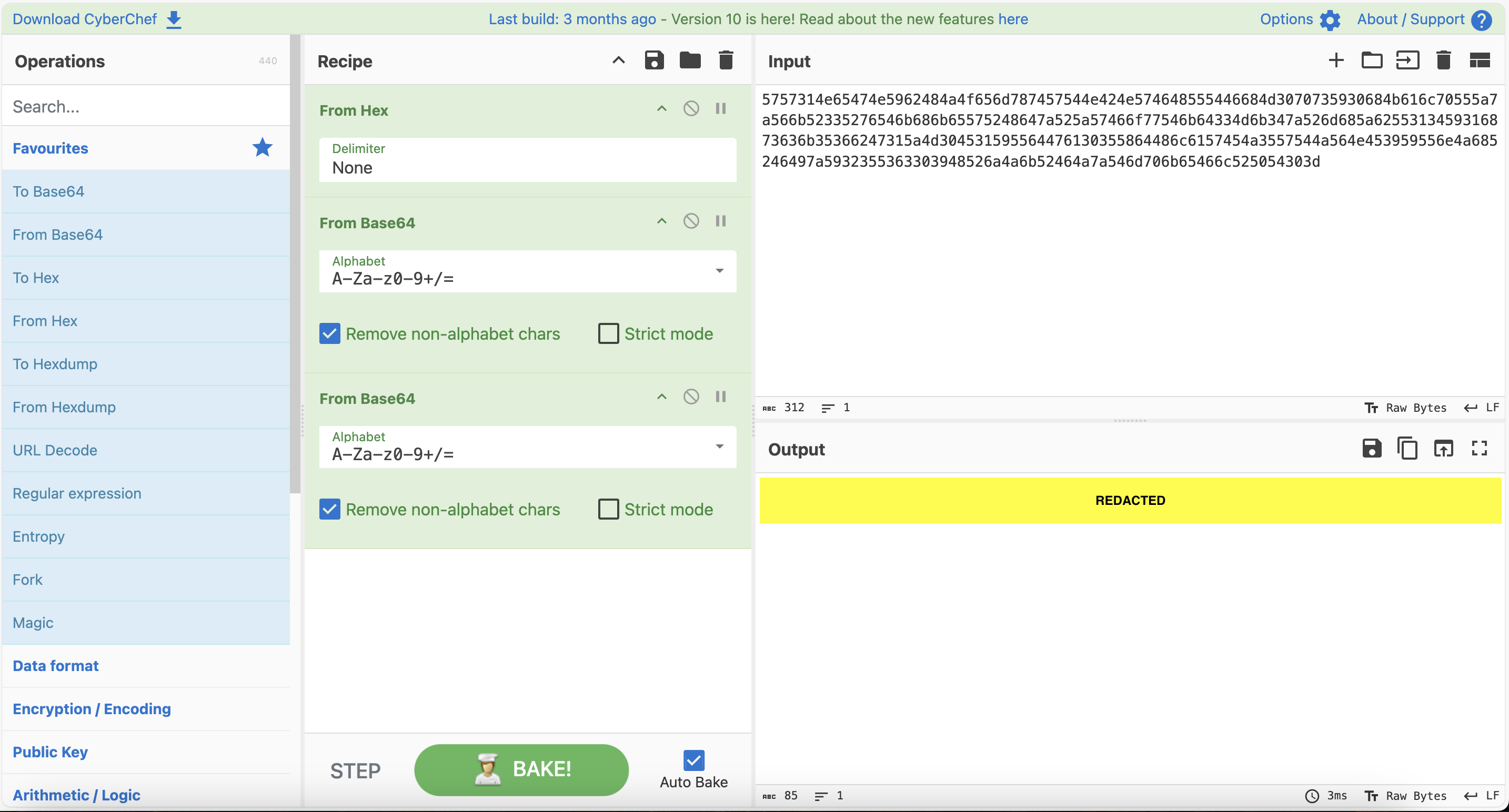Screen dimensions: 1509x812
Task: Select Regular expression operation
Action: (146, 493)
